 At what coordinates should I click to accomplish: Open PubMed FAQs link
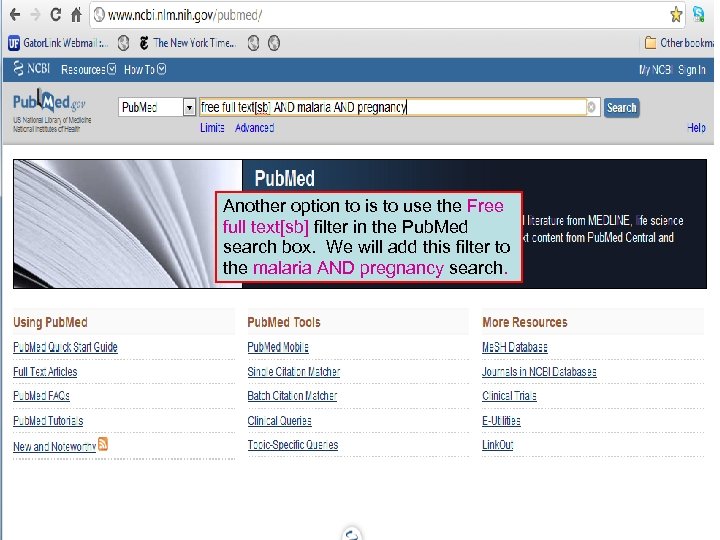tap(41, 396)
